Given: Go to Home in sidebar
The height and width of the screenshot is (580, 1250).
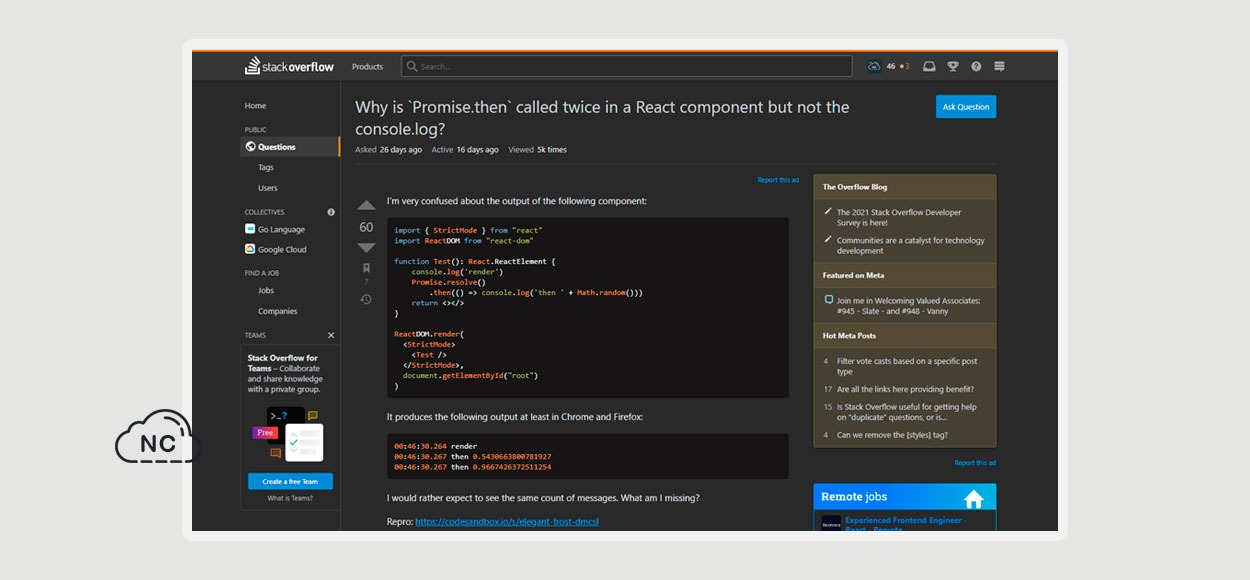Looking at the screenshot, I should coord(255,106).
